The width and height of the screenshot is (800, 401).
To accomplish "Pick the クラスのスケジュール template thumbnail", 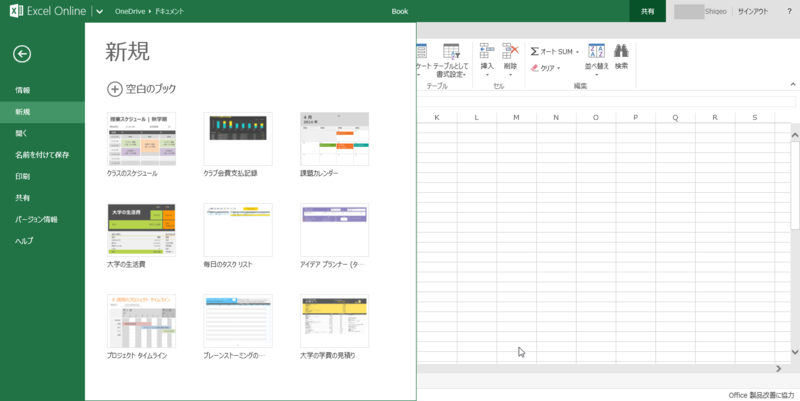I will click(x=141, y=139).
